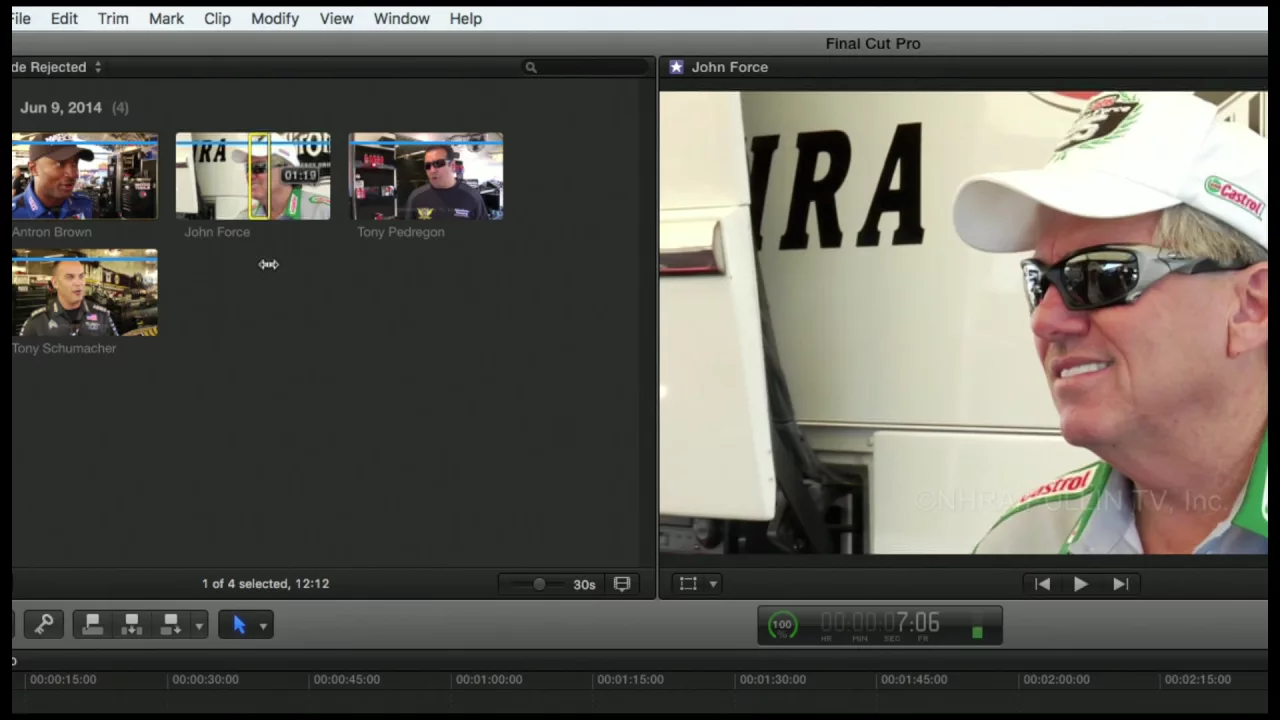The image size is (1280, 720).
Task: Click the browser search magnifier icon
Action: tap(531, 67)
